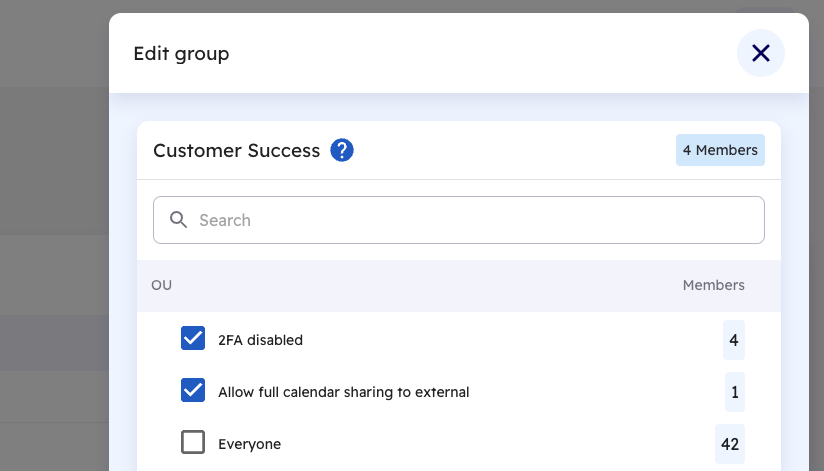Uncheck Allow full calendar sharing to external
The height and width of the screenshot is (471, 824).
[x=193, y=390]
